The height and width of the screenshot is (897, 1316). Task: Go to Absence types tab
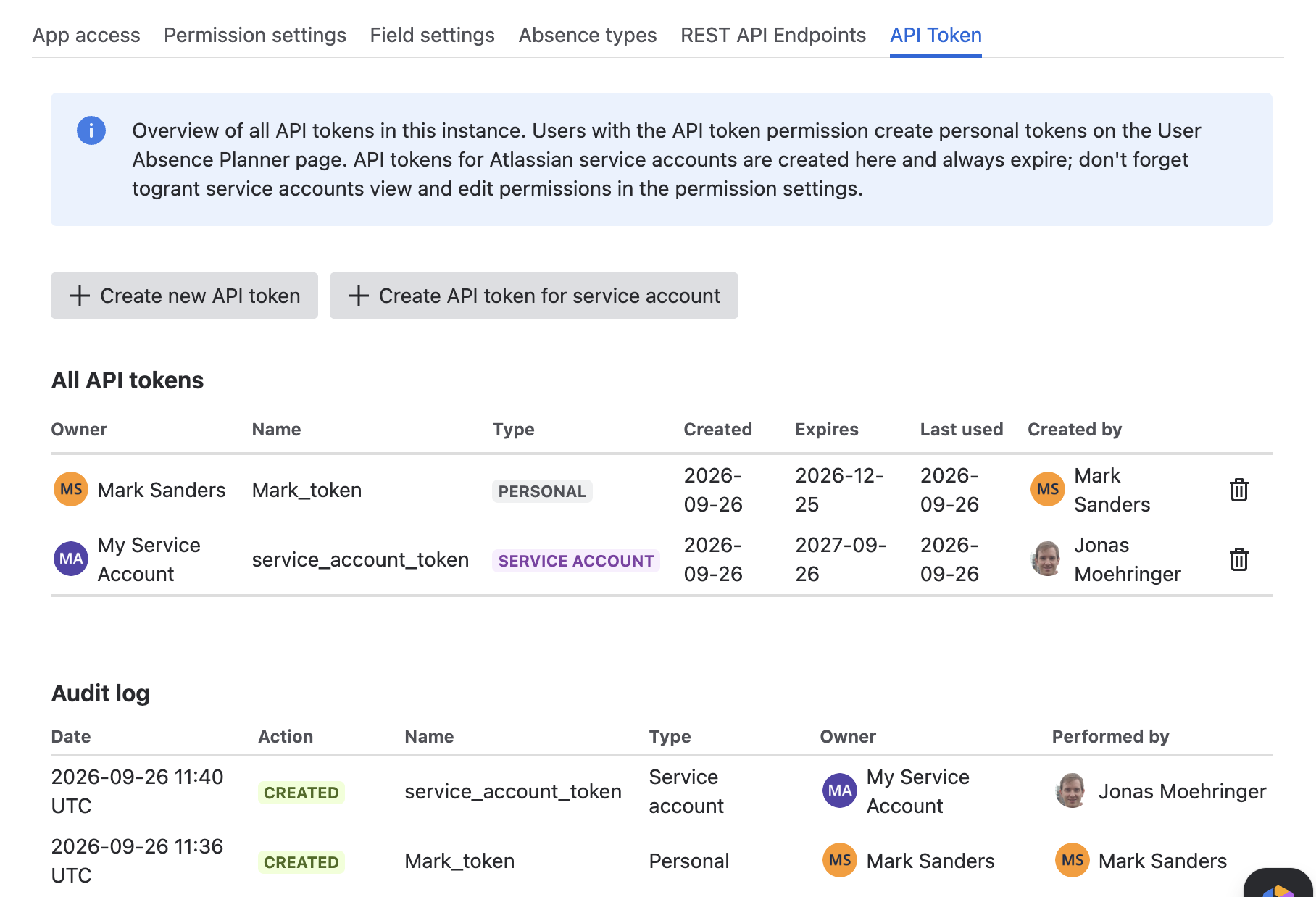tap(588, 35)
